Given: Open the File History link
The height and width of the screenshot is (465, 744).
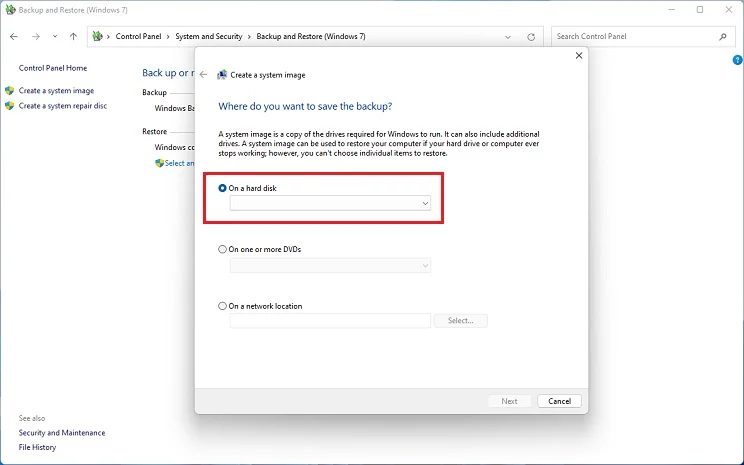Looking at the screenshot, I should [37, 447].
